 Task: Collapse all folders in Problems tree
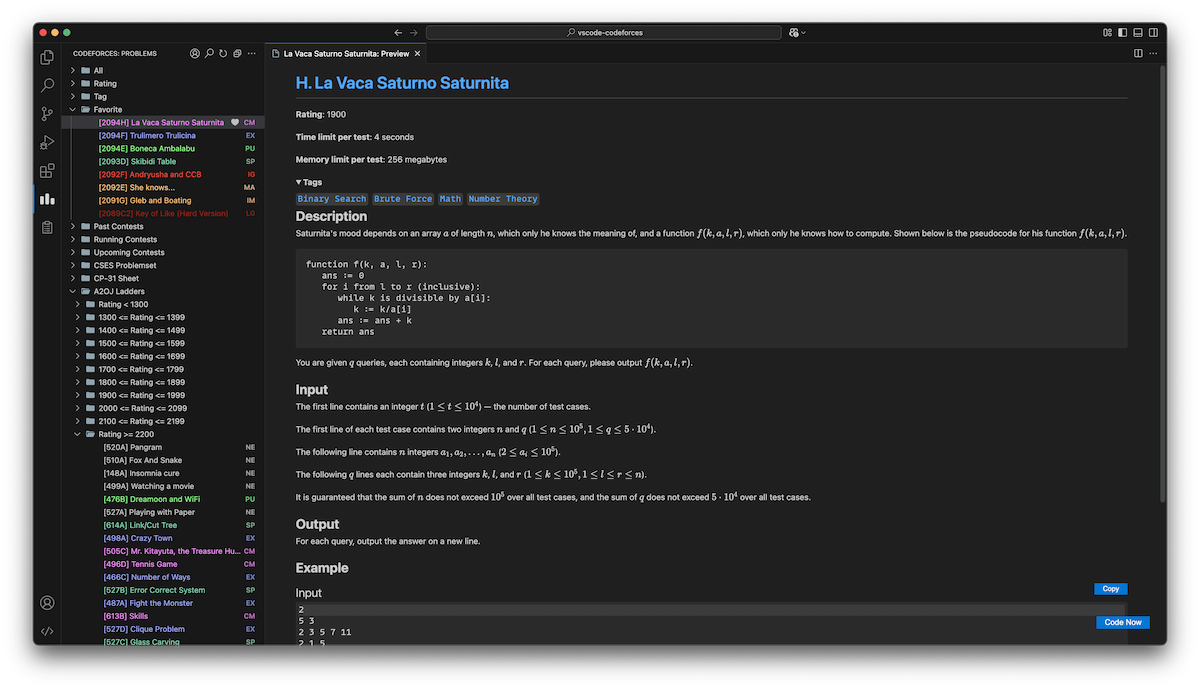pos(237,53)
